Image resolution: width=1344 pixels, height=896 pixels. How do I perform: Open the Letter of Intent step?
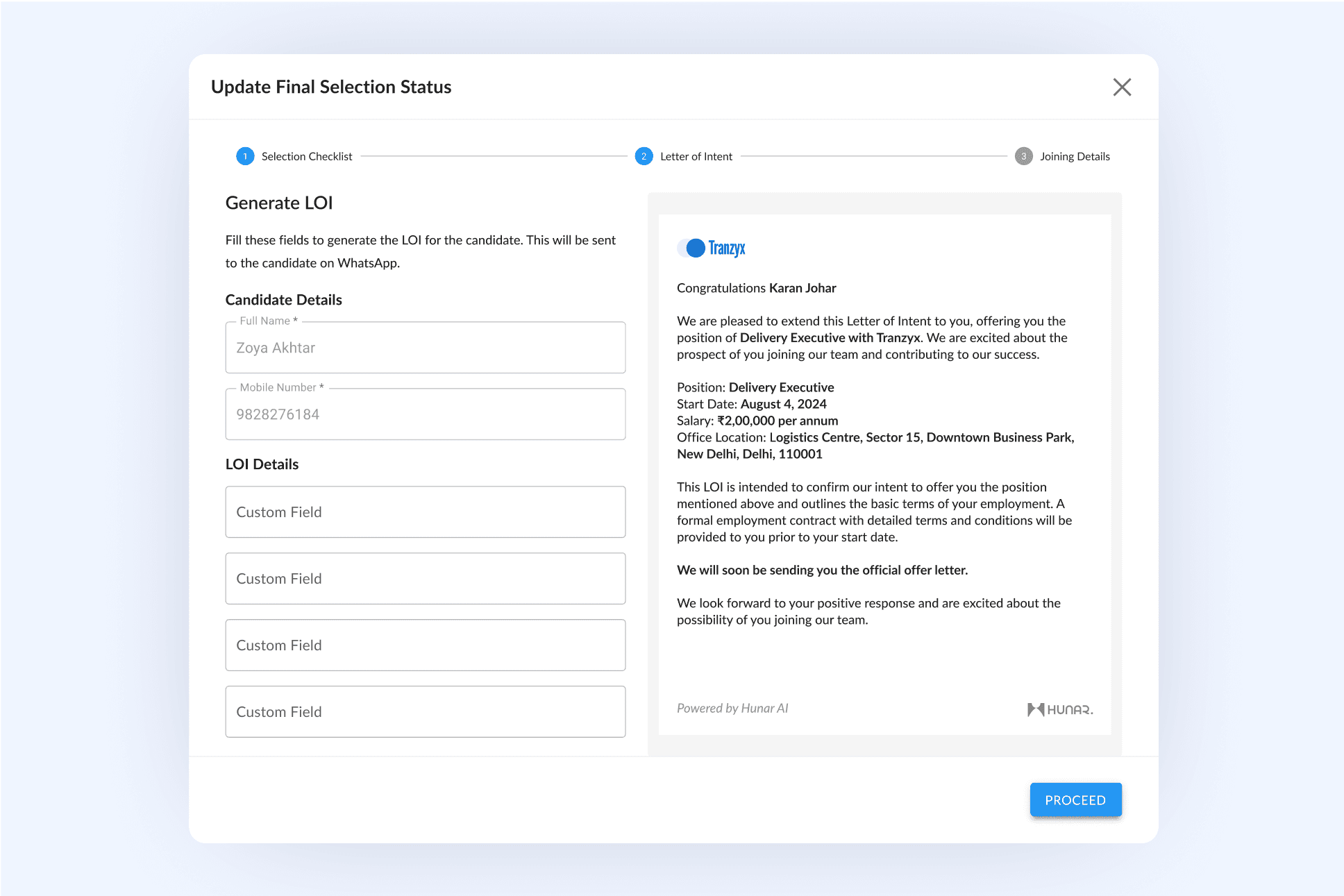pyautogui.click(x=696, y=156)
